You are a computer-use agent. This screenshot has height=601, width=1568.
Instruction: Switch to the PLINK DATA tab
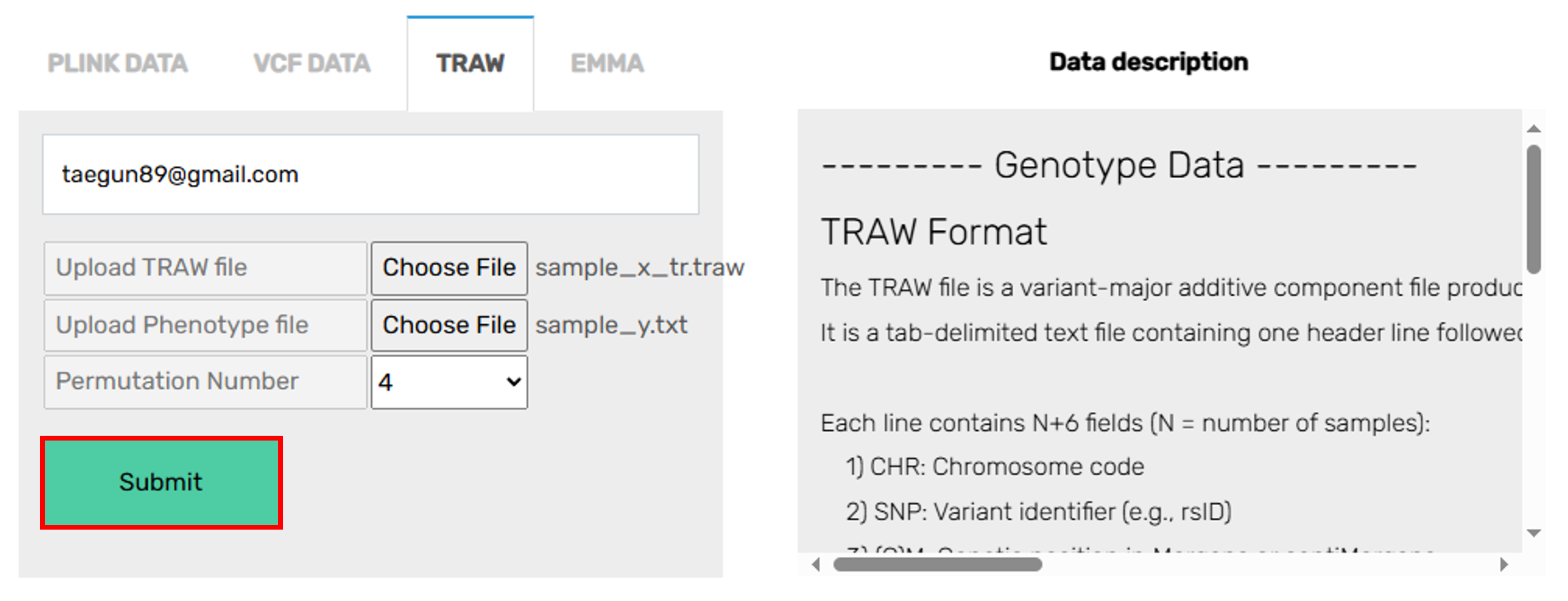point(118,64)
